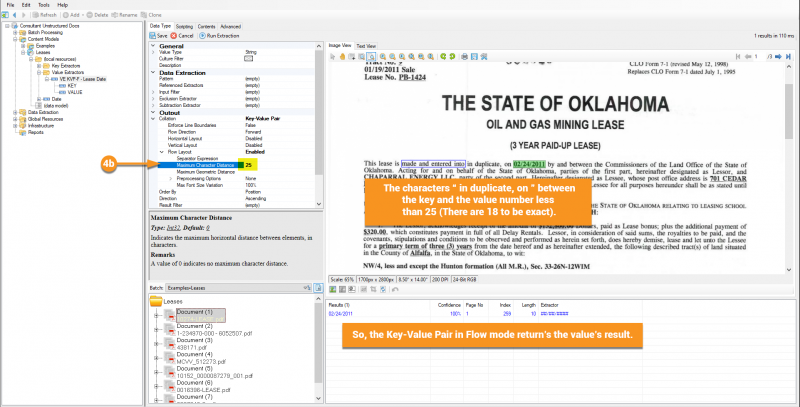The image size is (800, 407).
Task: Switch to the Scripting tab
Action: [184, 27]
